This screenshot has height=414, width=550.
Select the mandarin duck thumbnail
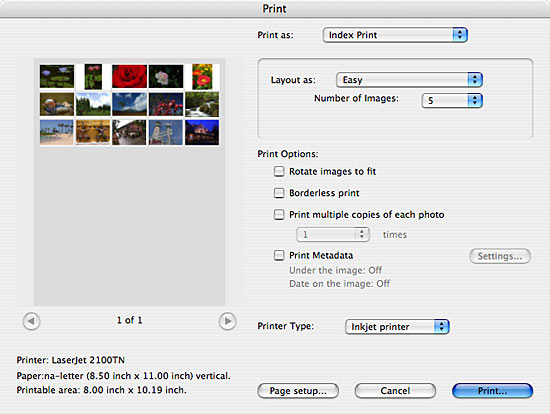click(57, 104)
